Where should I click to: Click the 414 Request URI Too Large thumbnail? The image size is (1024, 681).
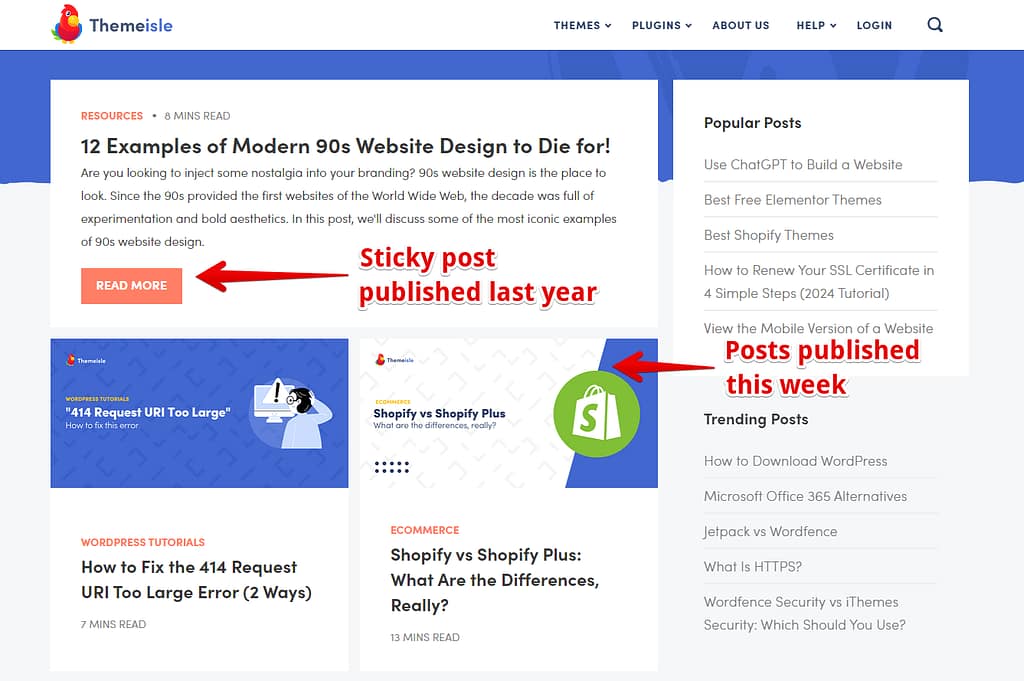[x=199, y=414]
